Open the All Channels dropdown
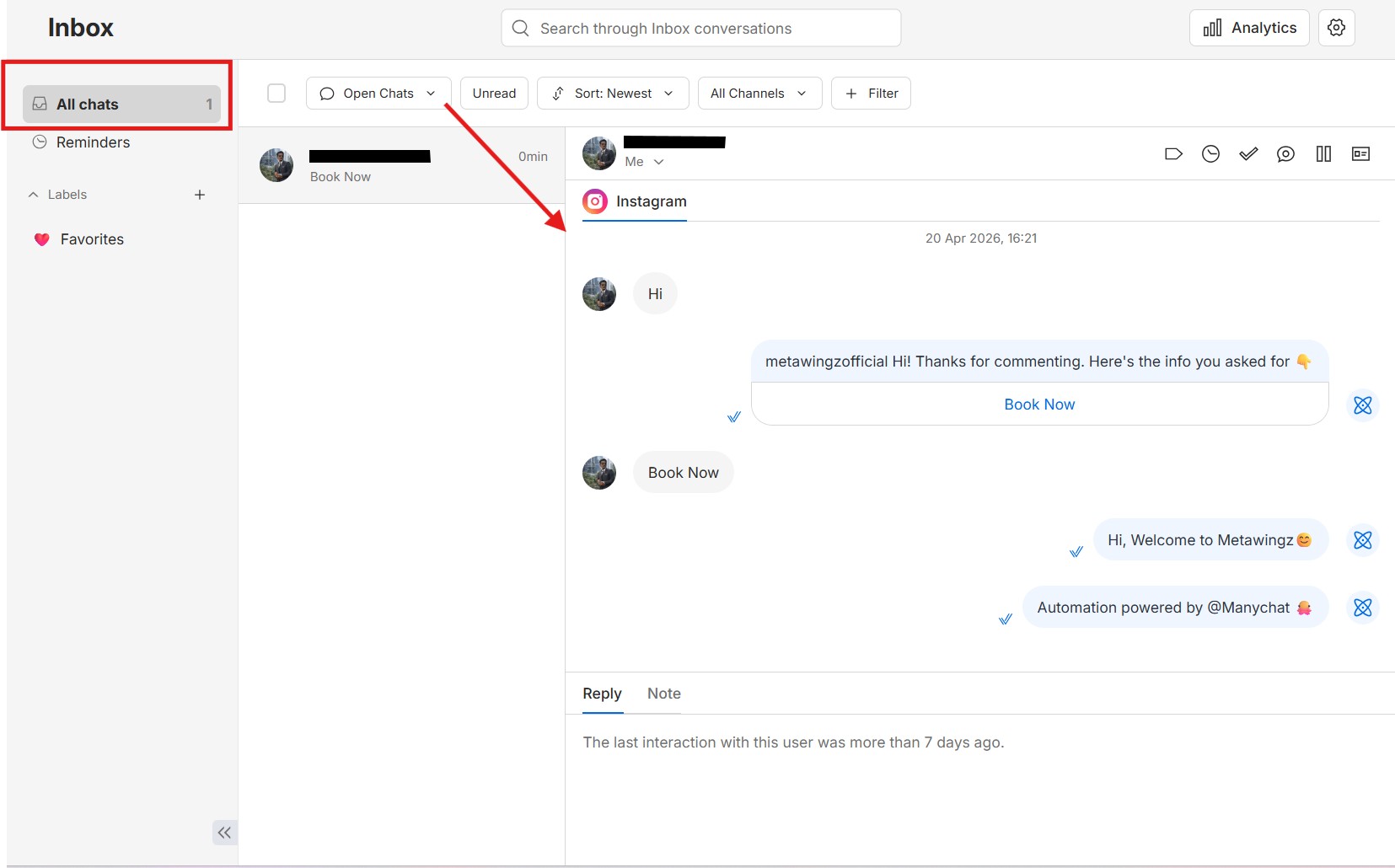Viewport: 1395px width, 868px height. pos(759,93)
